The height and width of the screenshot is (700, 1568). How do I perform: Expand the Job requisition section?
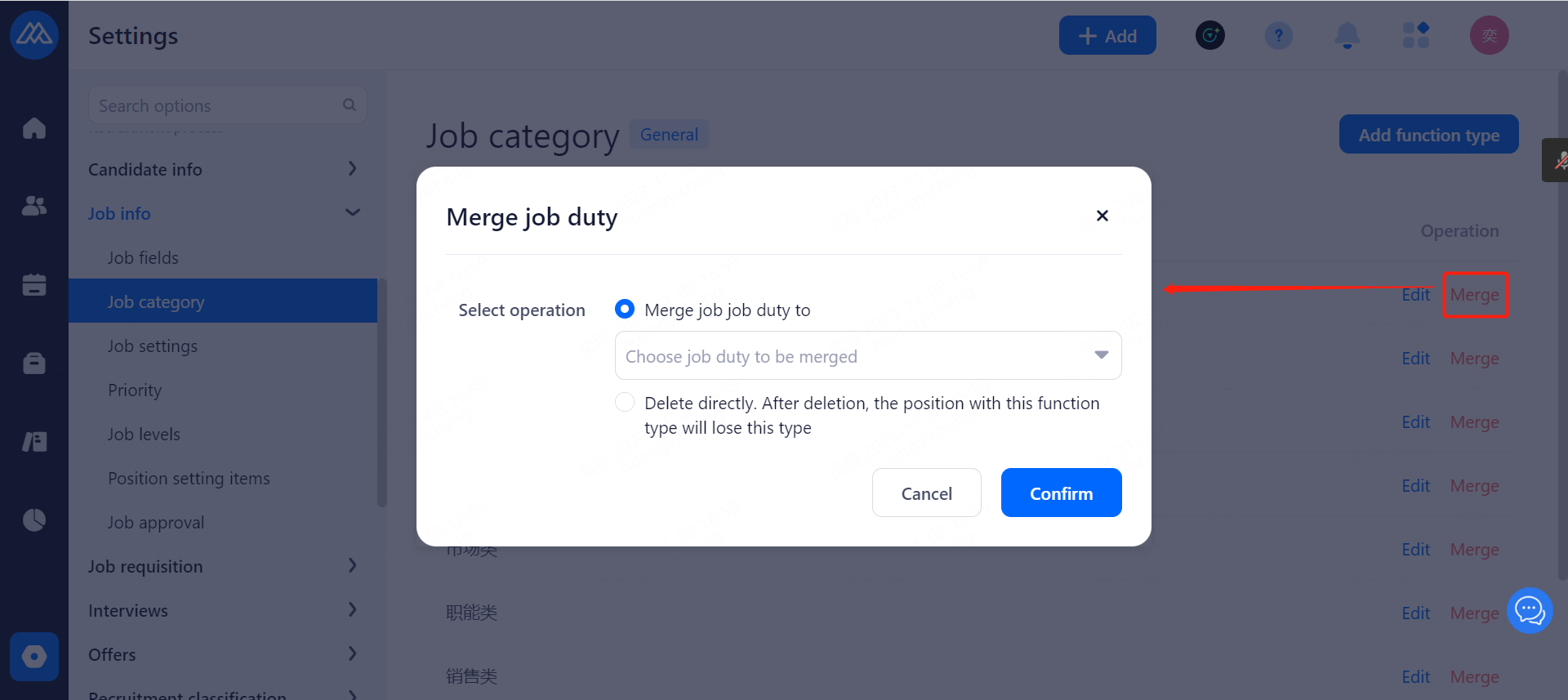point(223,566)
